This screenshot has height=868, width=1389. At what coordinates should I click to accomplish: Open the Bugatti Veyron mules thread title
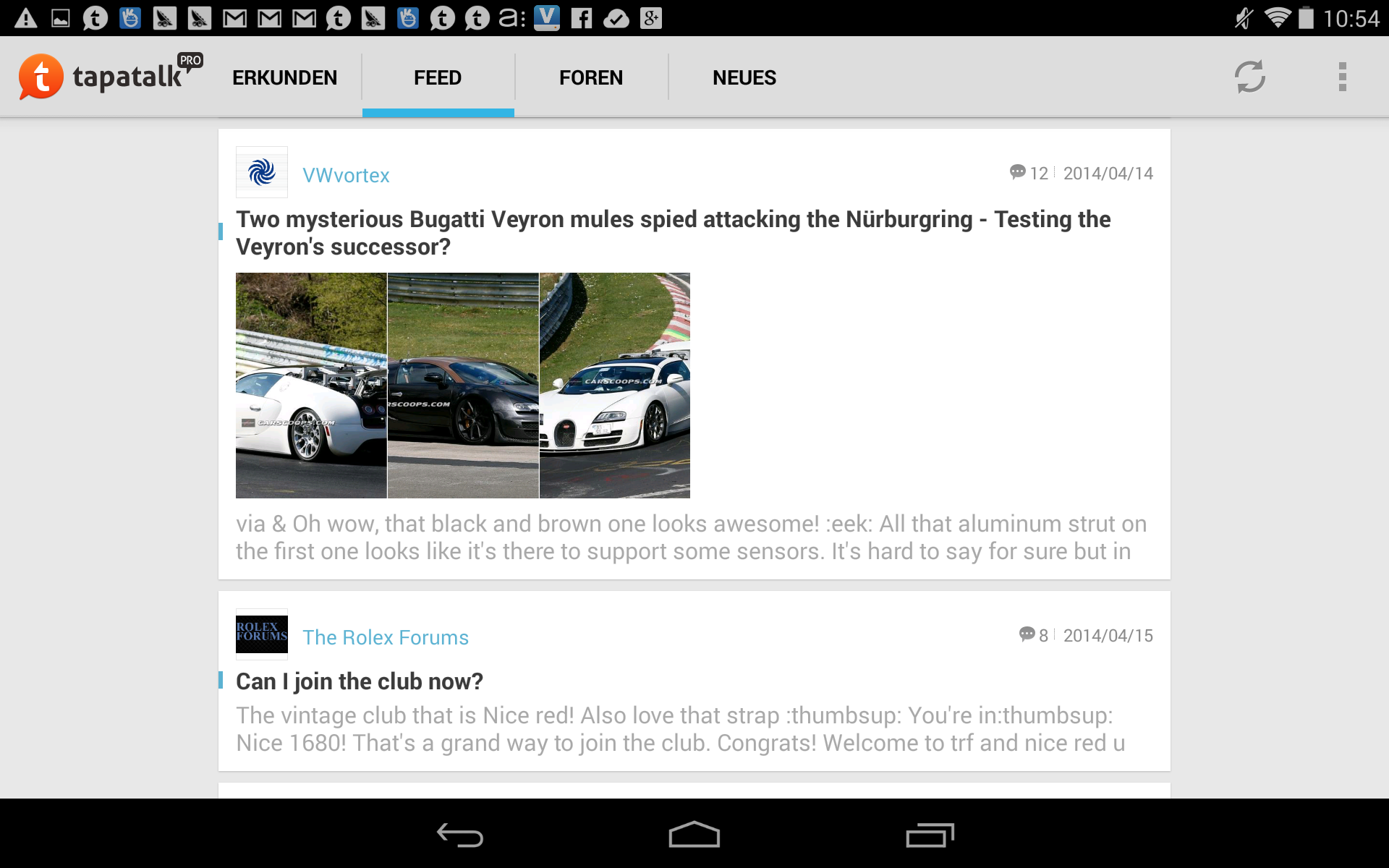click(x=673, y=233)
